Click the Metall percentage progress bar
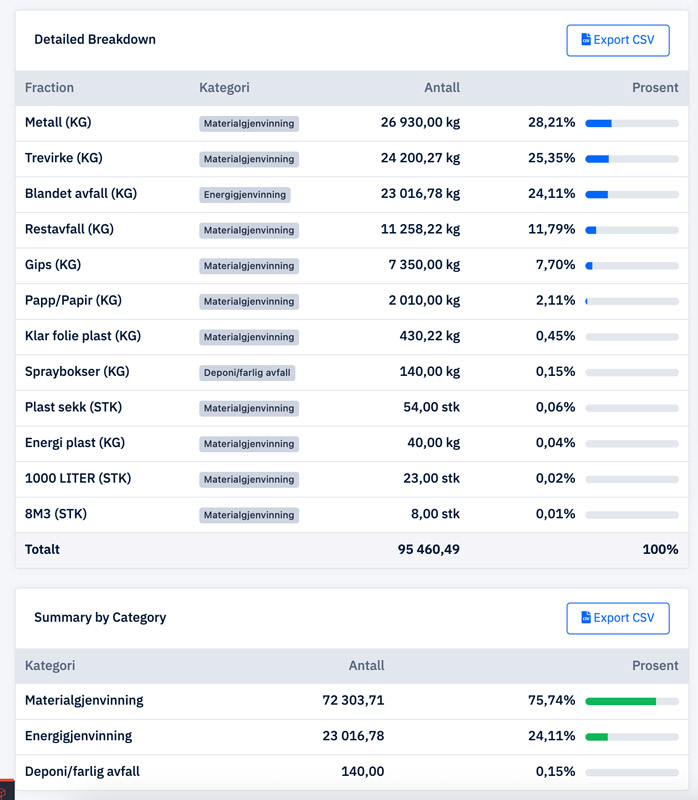Viewport: 698px width, 800px height. click(631, 123)
